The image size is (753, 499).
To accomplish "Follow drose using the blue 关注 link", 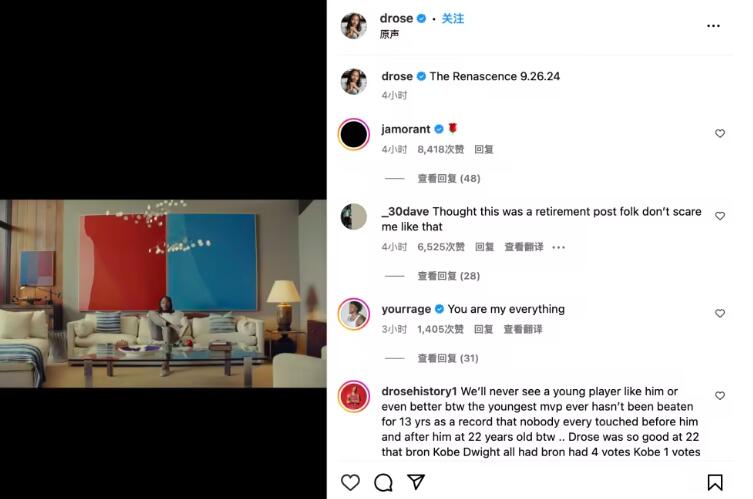I will 452,19.
